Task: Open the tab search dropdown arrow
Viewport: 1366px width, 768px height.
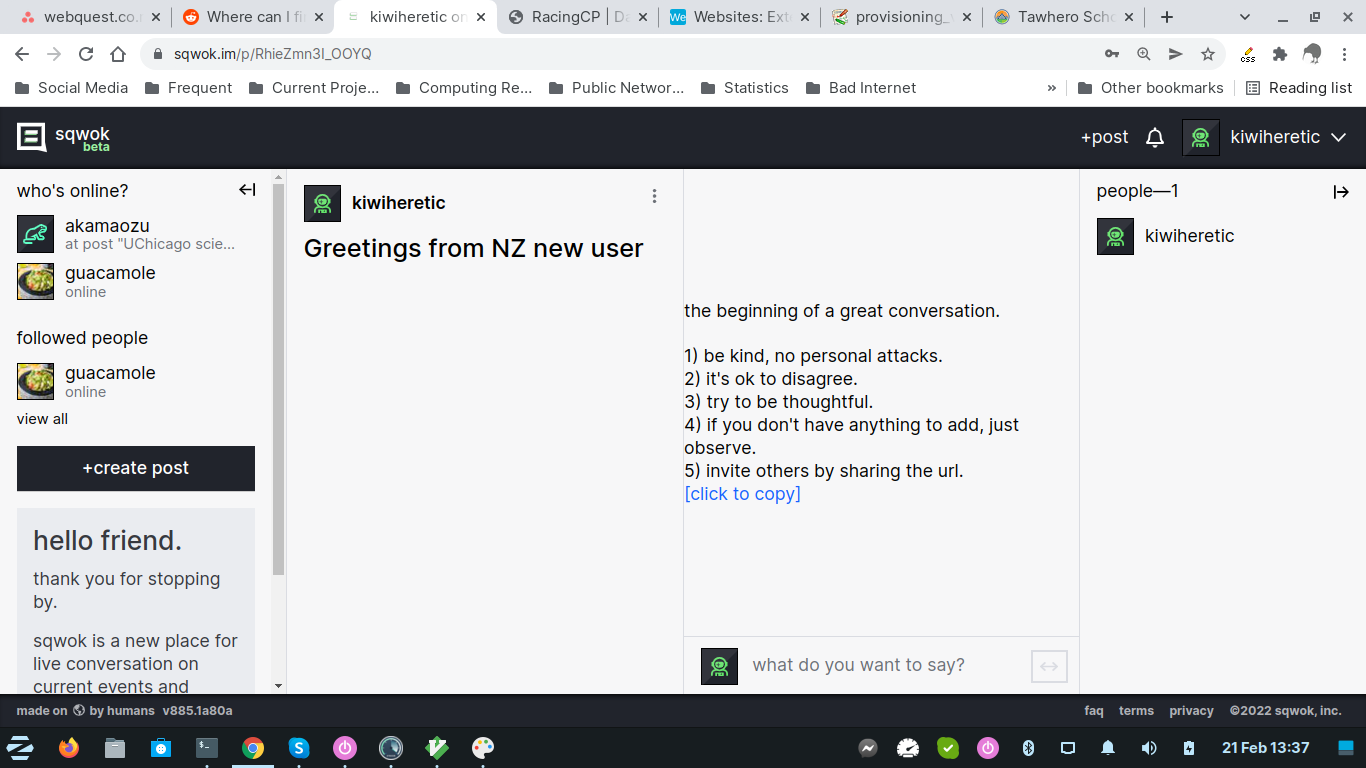Action: click(1245, 17)
